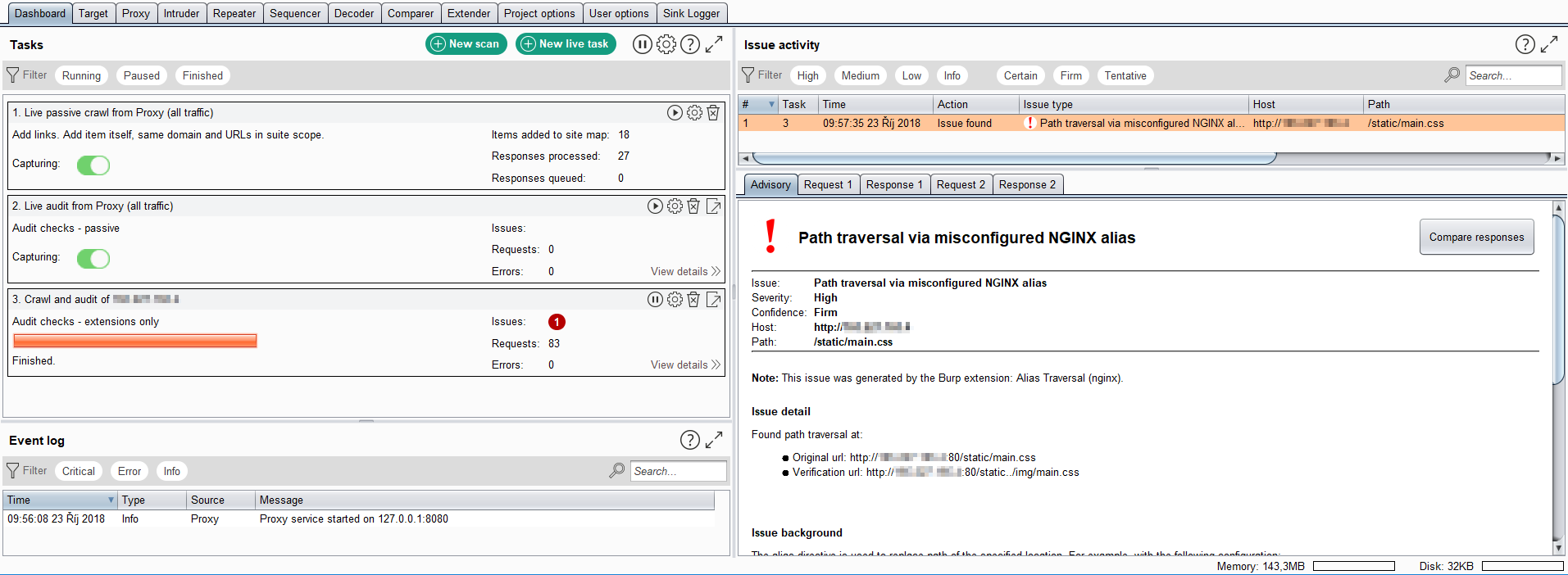The image size is (1568, 575).
Task: Toggle the Error event log filter
Action: (x=130, y=471)
